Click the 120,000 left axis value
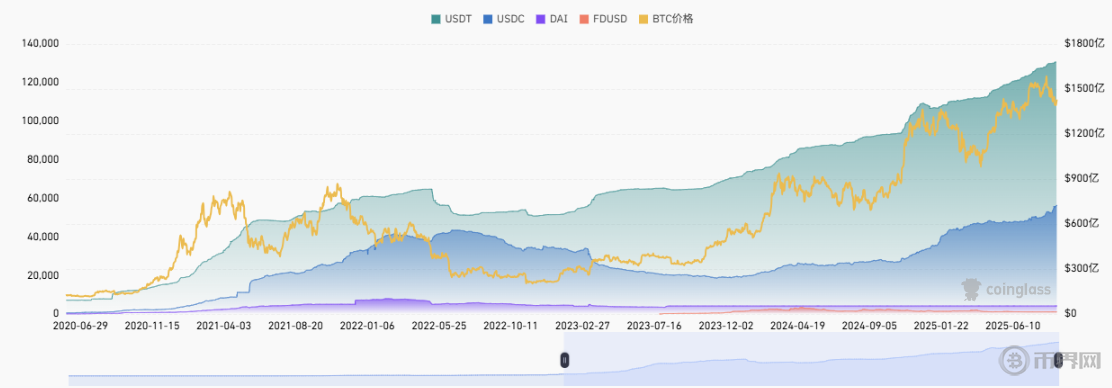 point(41,82)
